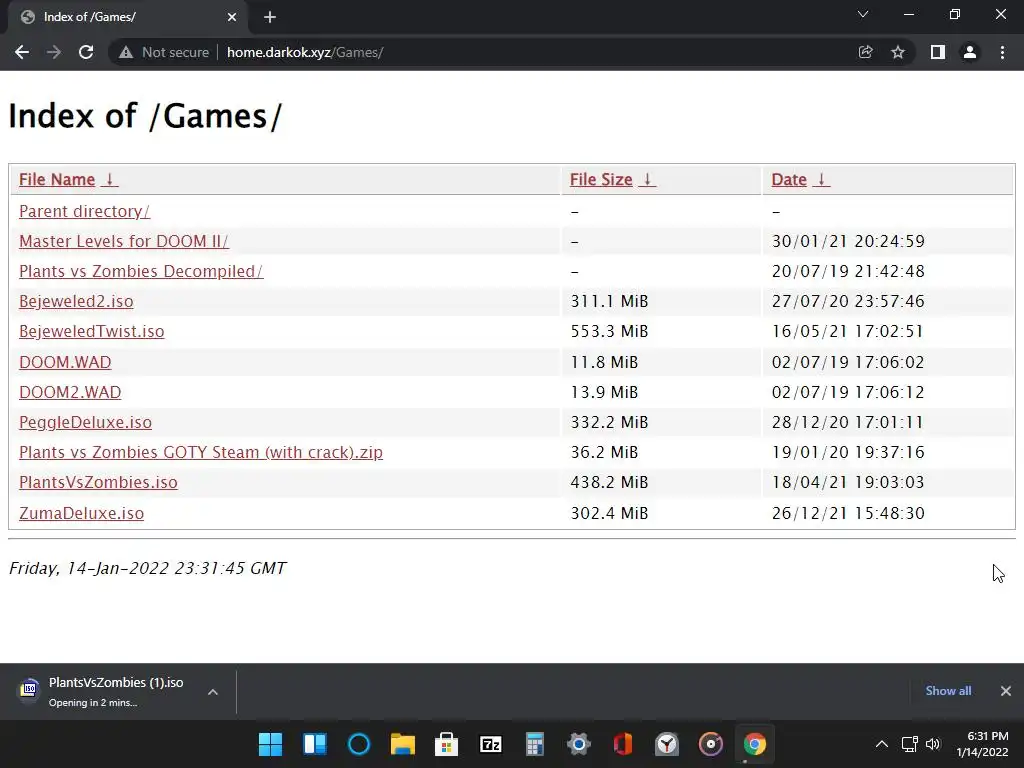This screenshot has height=768, width=1024.
Task: Click the Not secure warning icon
Action: [x=126, y=52]
